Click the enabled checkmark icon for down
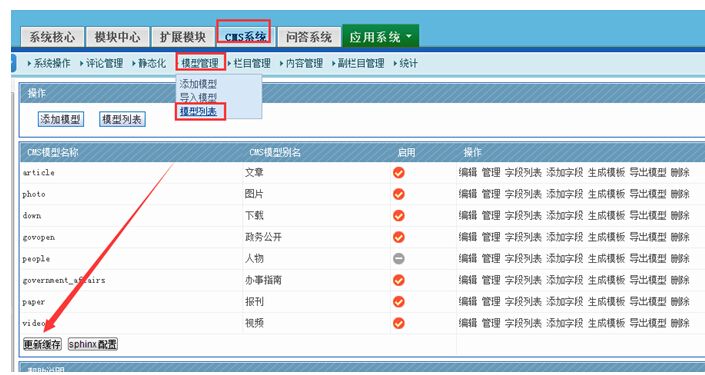705x375 pixels. tap(398, 216)
